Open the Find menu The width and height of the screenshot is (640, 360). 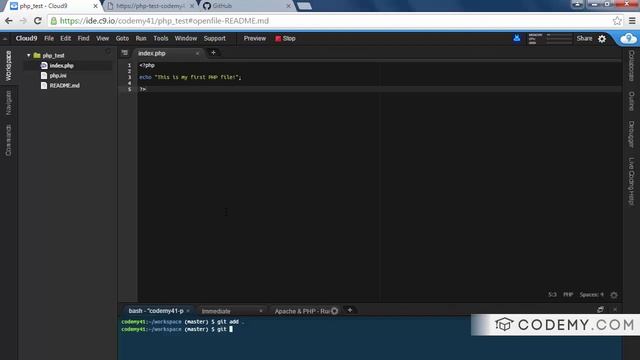tap(83, 38)
